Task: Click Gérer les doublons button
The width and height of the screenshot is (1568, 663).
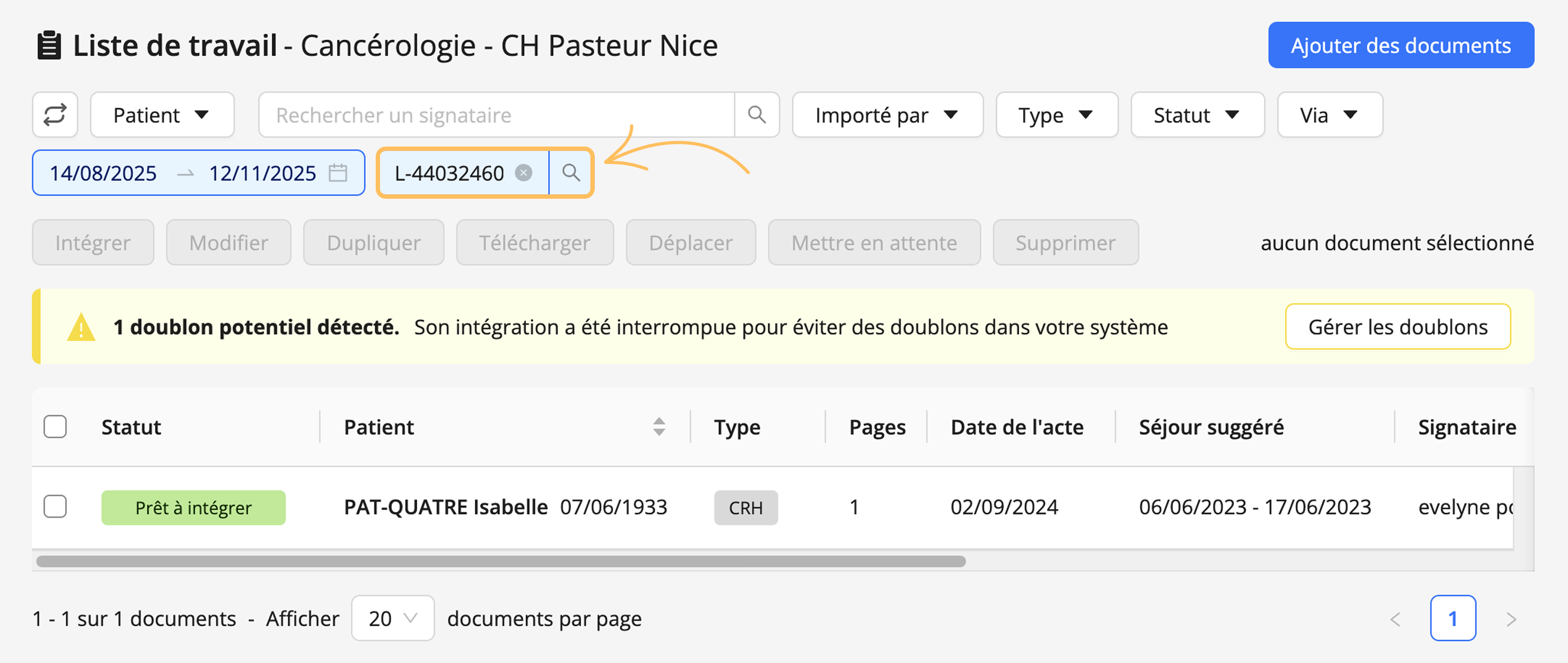Action: pyautogui.click(x=1398, y=327)
